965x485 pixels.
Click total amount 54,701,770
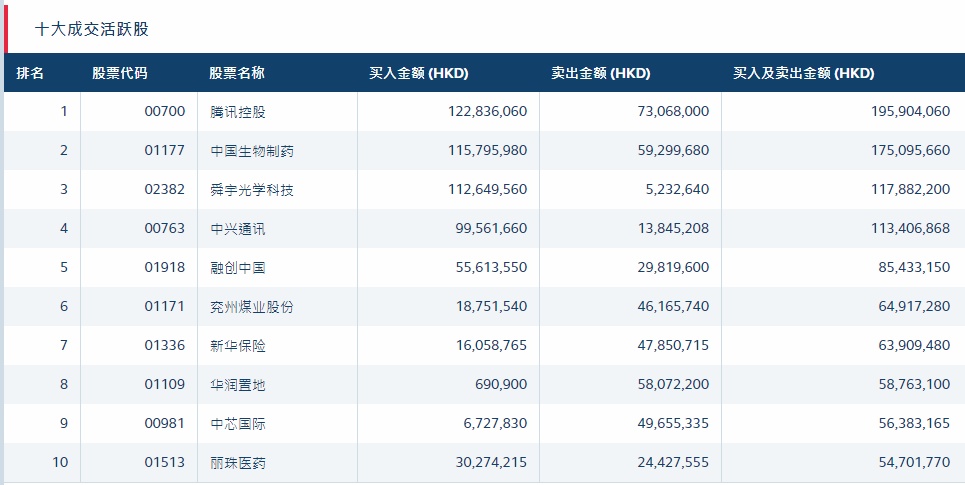click(x=915, y=462)
